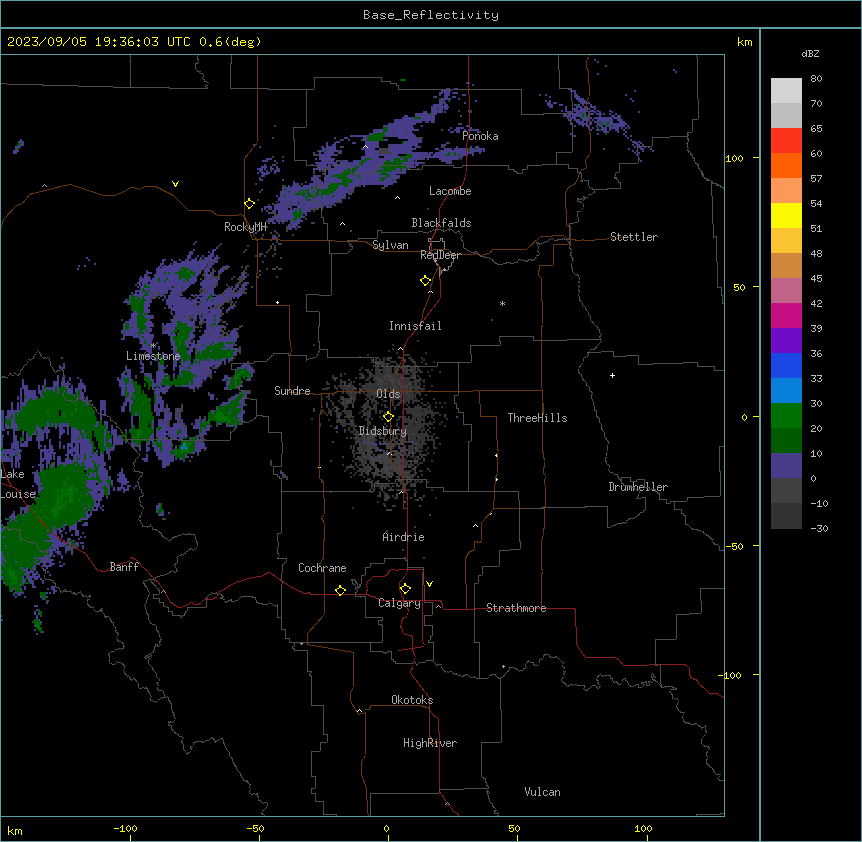
Task: Click the ThreeHills label
Action: point(537,418)
